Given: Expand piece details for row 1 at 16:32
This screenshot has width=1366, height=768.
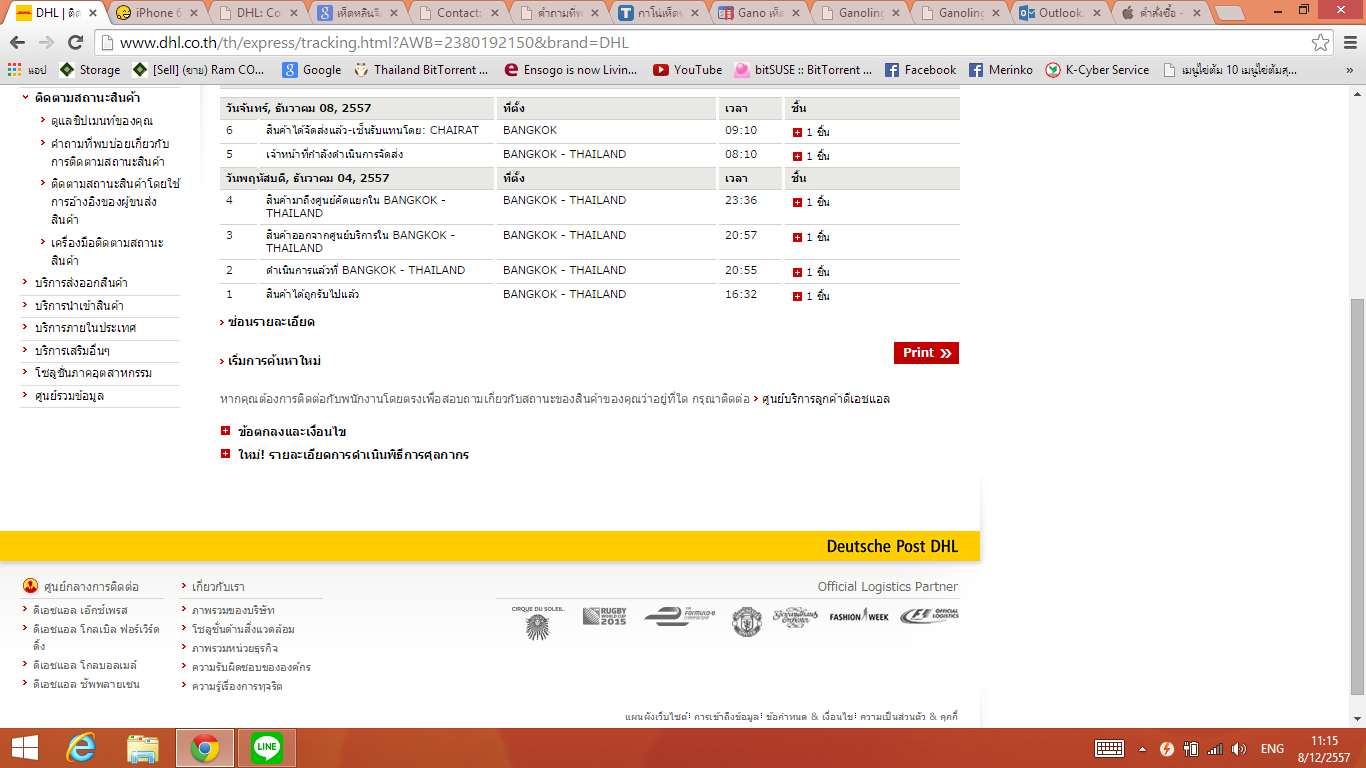Looking at the screenshot, I should 797,296.
